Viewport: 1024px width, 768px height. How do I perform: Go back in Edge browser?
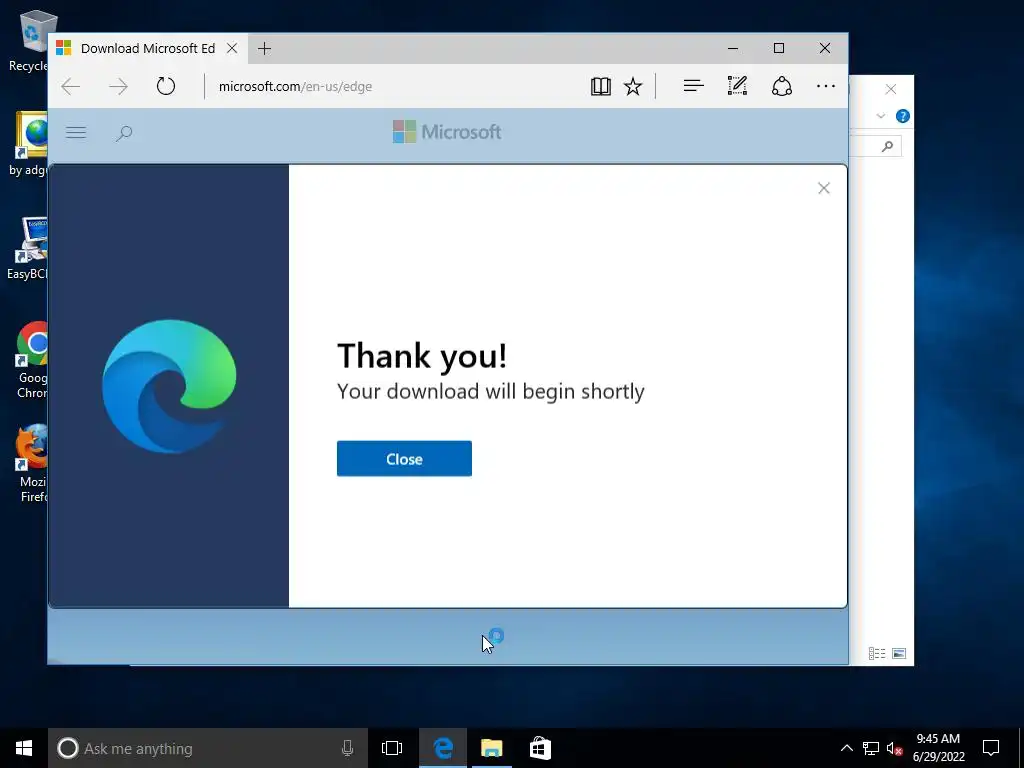coord(71,86)
